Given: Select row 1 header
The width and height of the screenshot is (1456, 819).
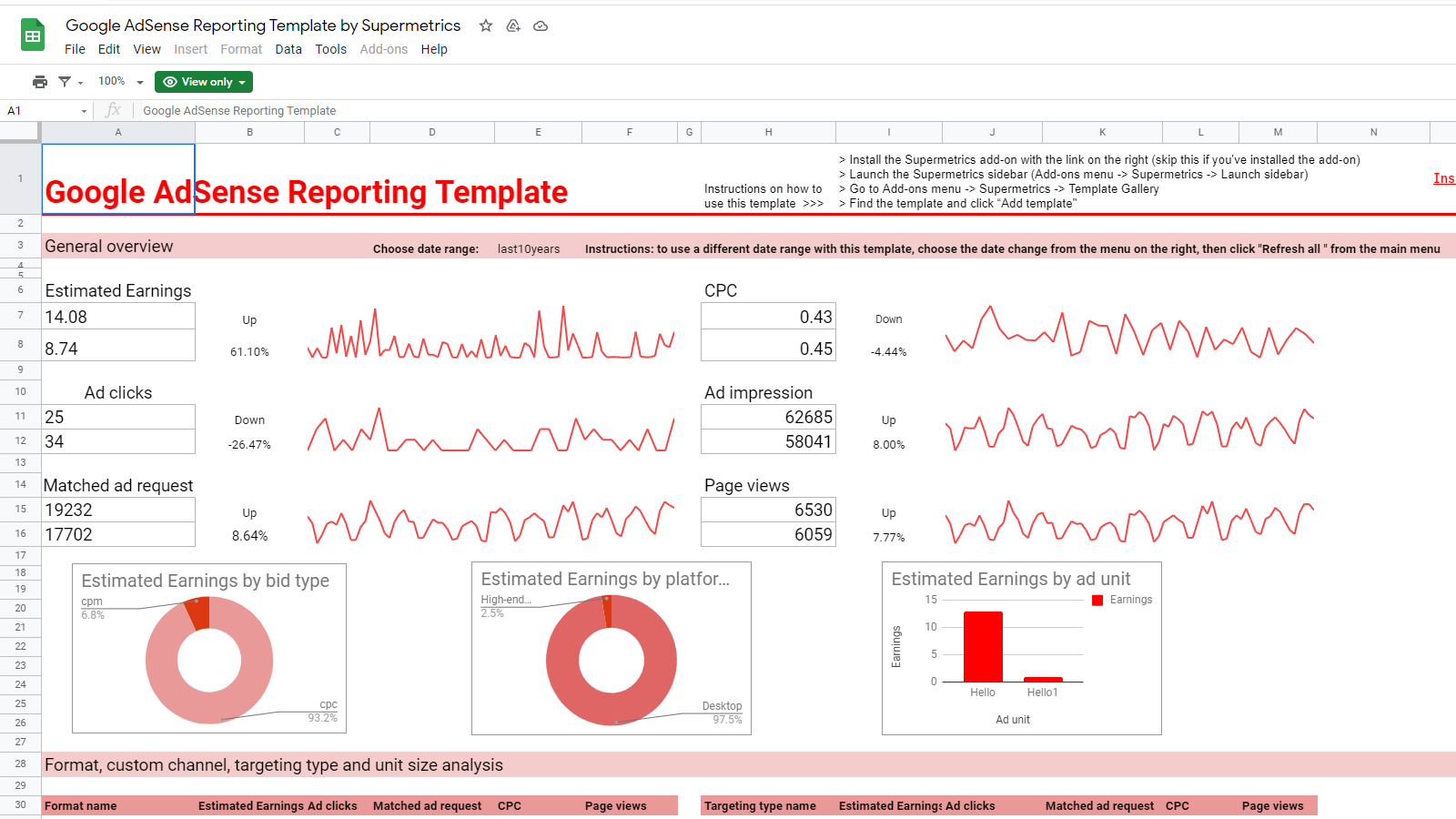Looking at the screenshot, I should point(20,178).
